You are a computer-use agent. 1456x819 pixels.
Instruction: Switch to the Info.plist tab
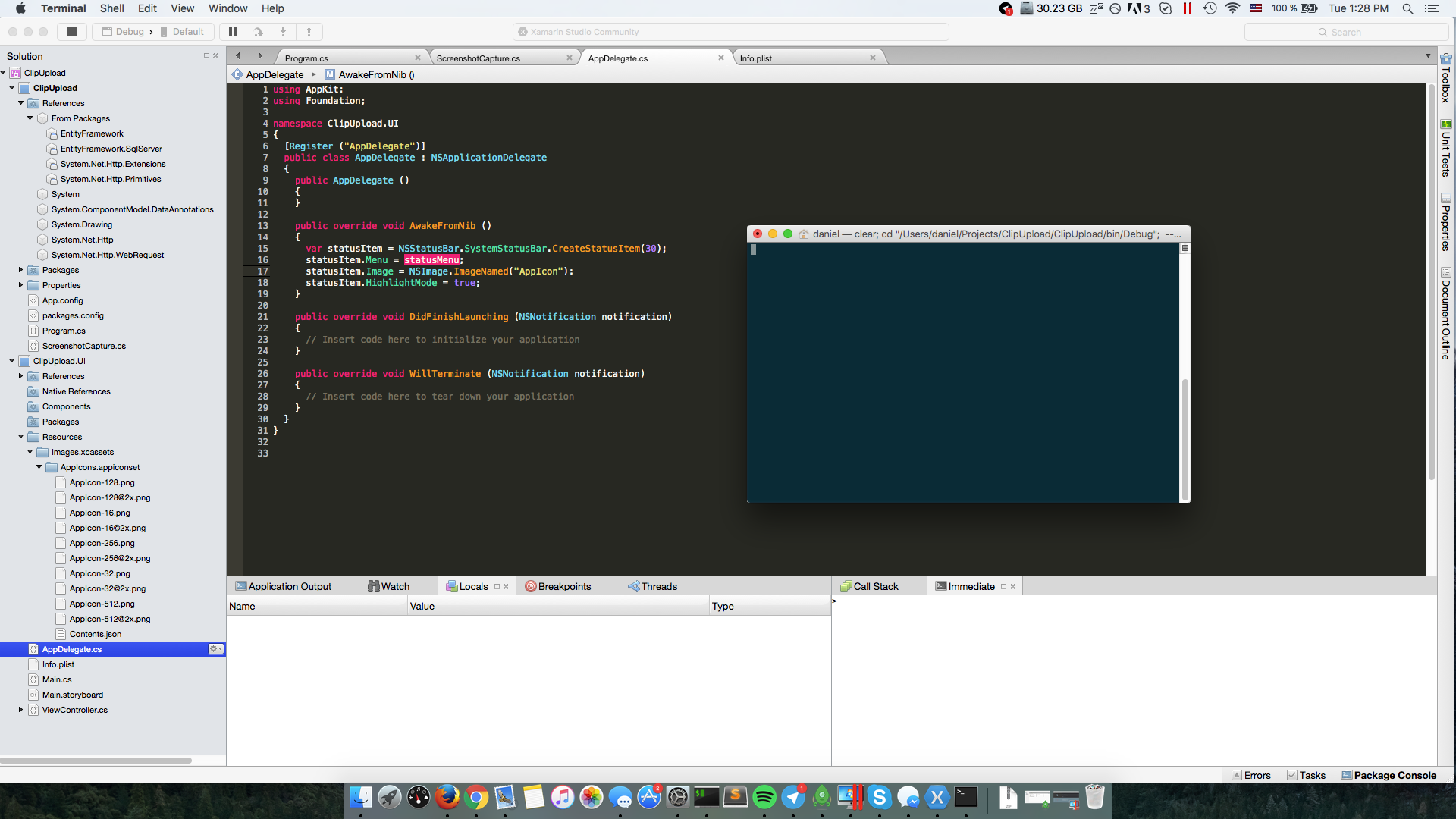(x=755, y=58)
